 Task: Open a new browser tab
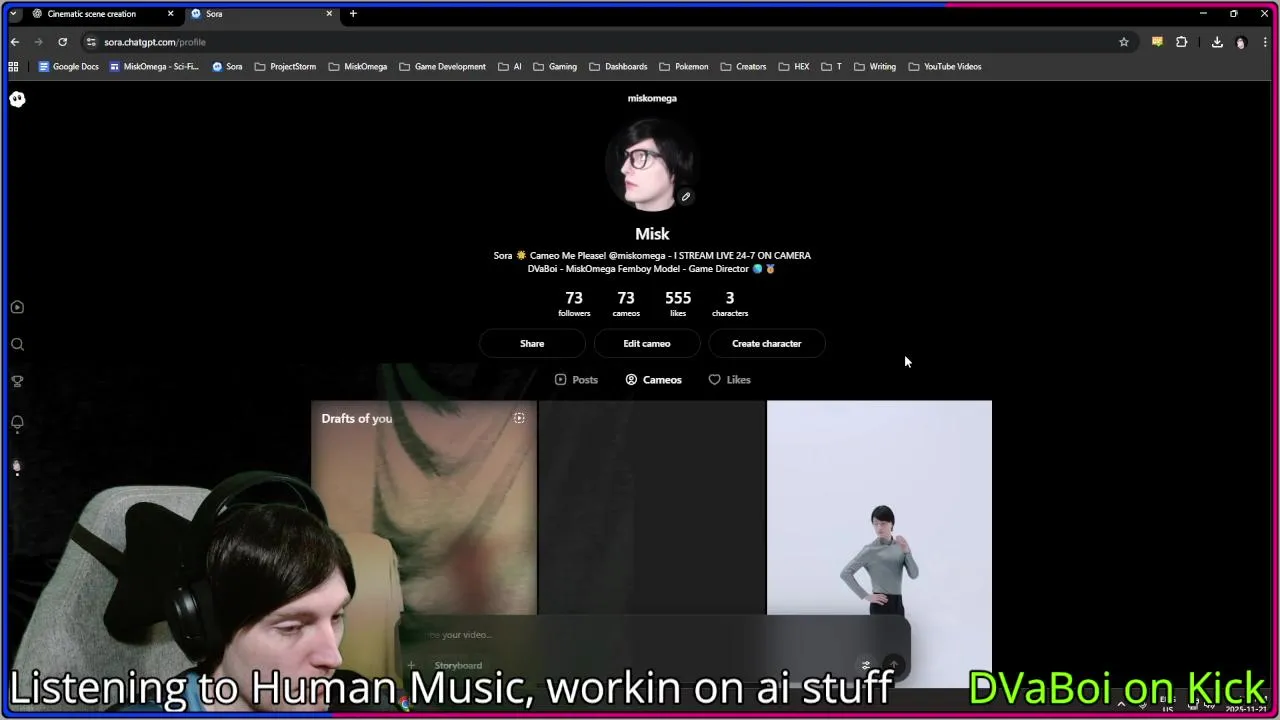coord(353,14)
